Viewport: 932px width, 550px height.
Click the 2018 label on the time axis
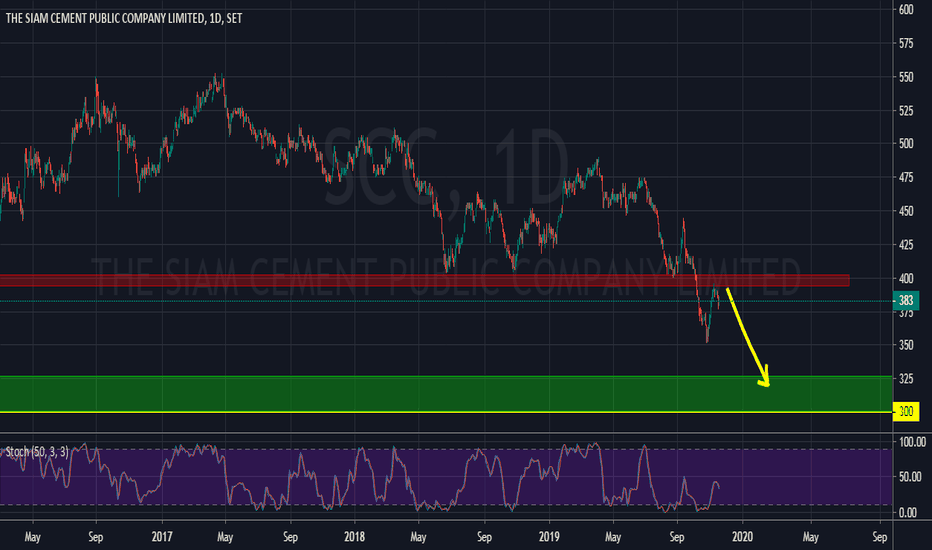(354, 537)
